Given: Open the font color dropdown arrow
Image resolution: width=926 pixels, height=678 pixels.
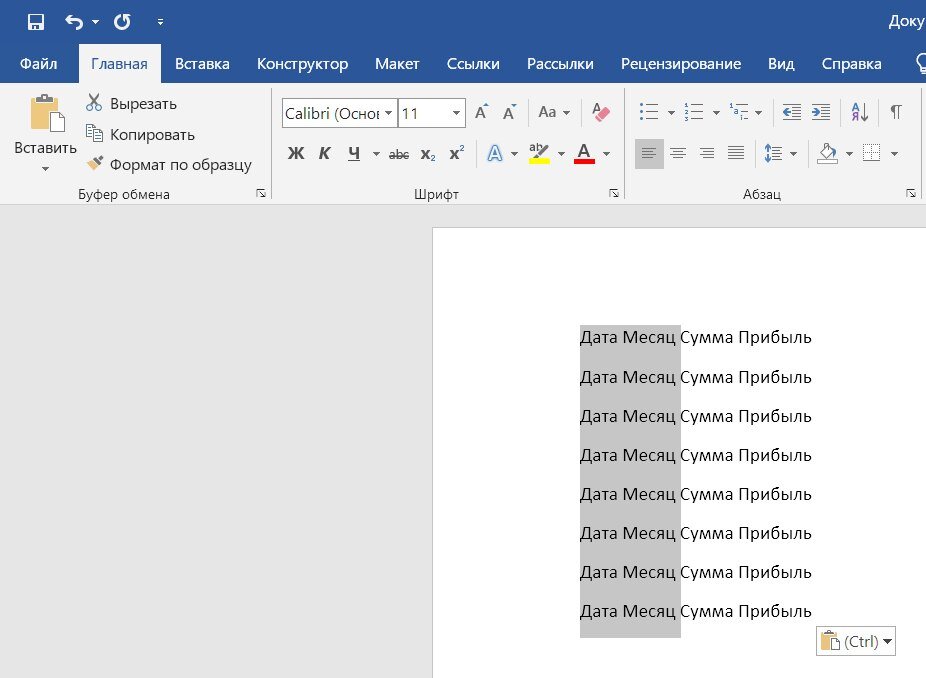Looking at the screenshot, I should 607,154.
